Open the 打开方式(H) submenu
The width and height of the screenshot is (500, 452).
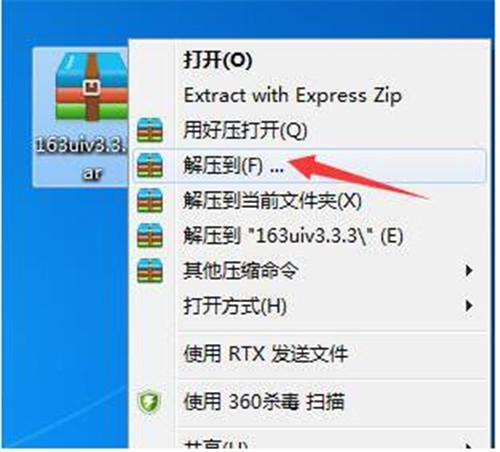pos(309,306)
